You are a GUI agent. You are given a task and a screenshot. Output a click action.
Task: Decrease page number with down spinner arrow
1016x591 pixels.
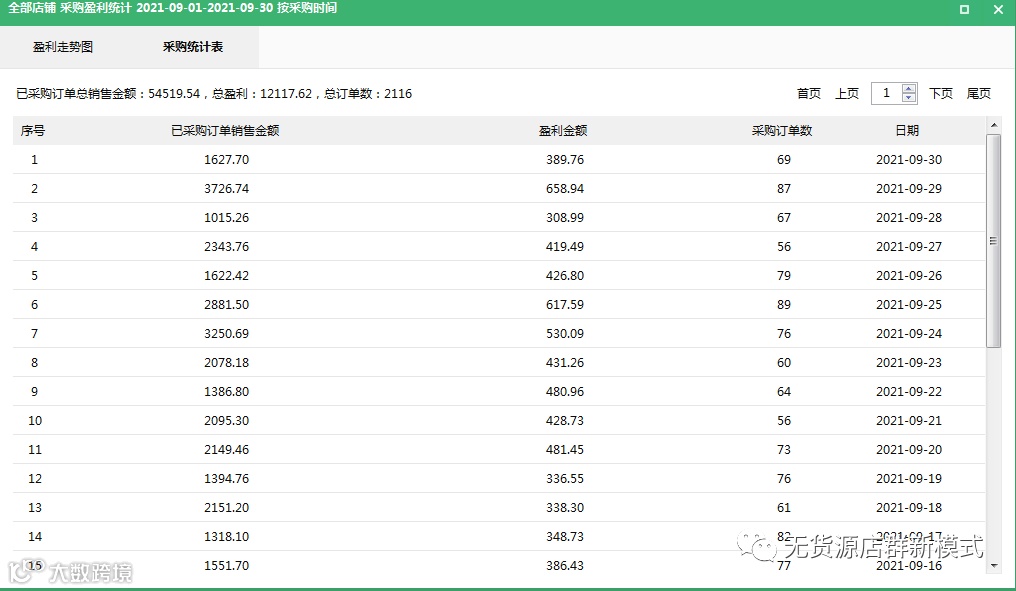(x=909, y=98)
